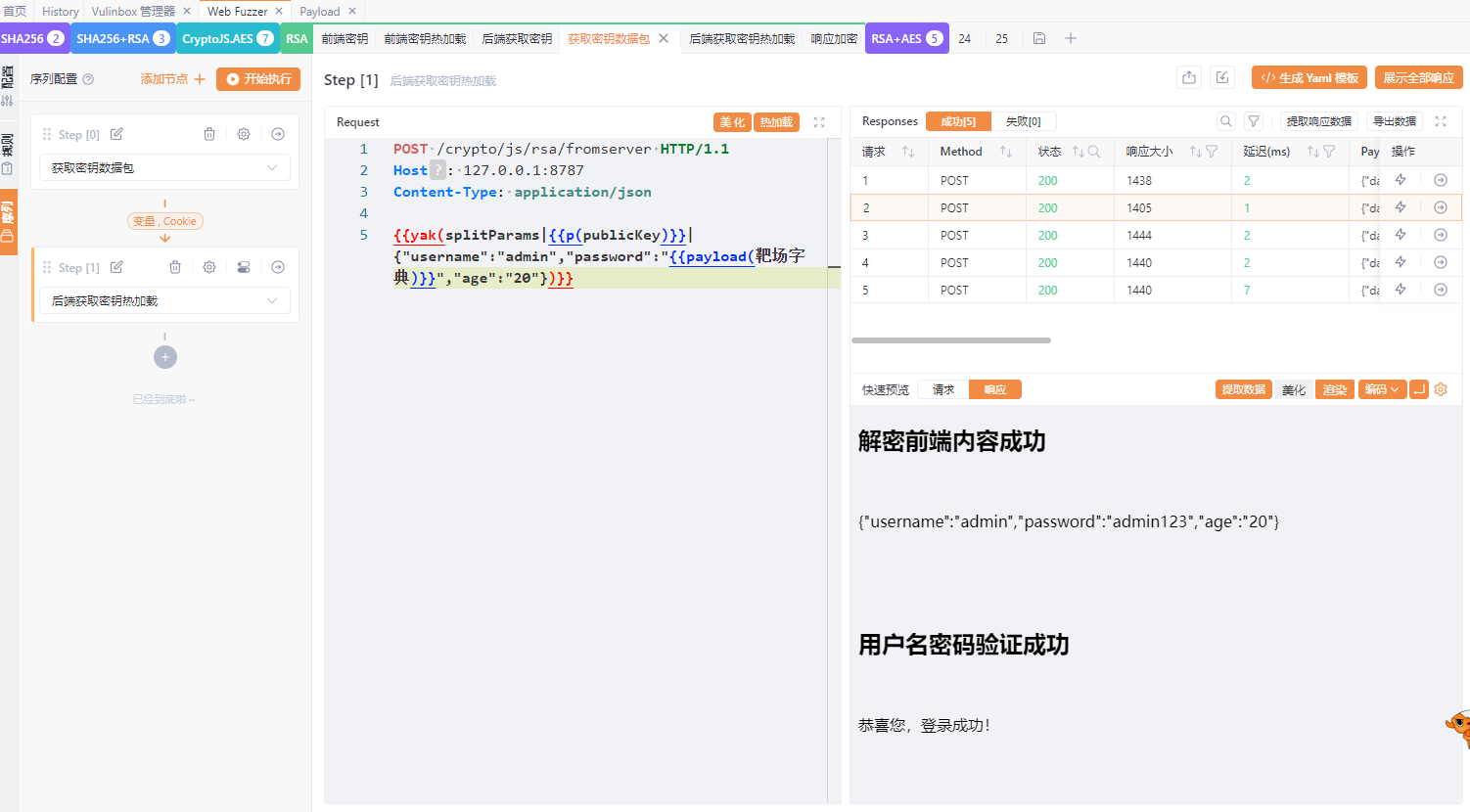1470x812 pixels.
Task: Click the search icon in Responses toolbar
Action: (x=1226, y=121)
